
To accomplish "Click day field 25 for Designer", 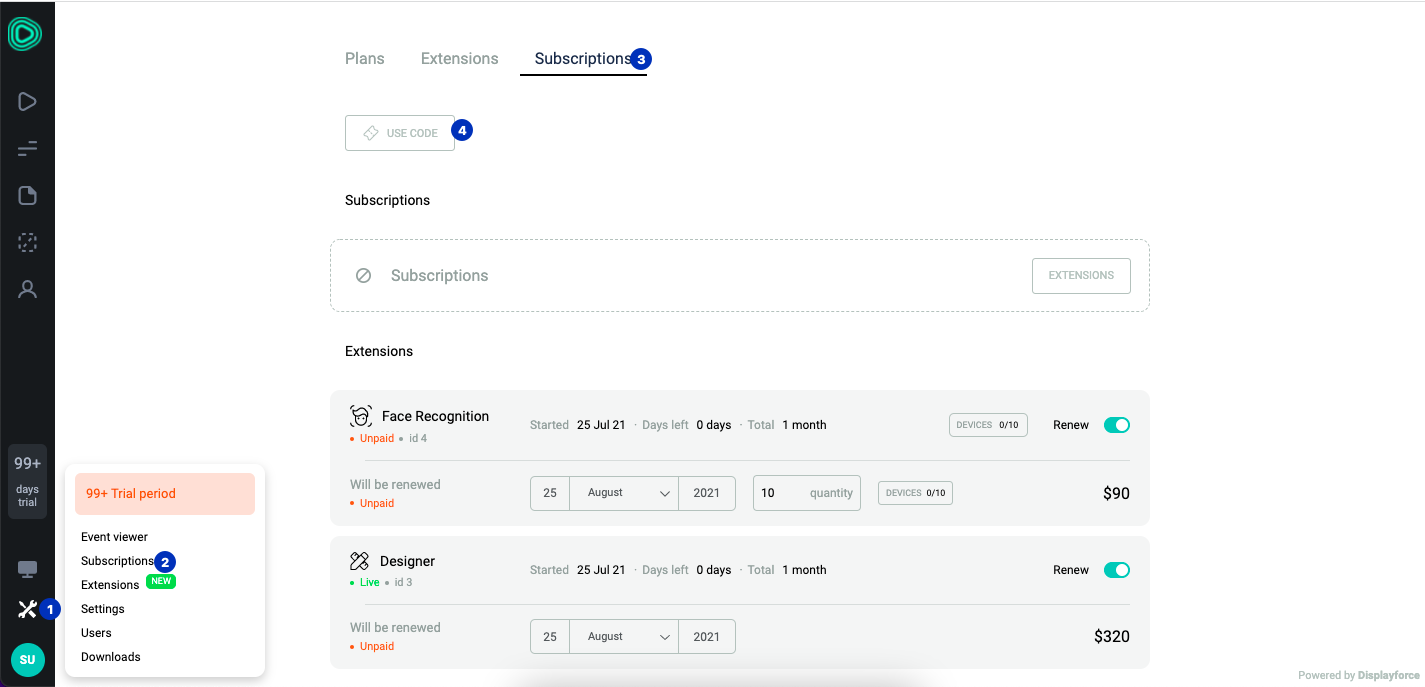I will pyautogui.click(x=550, y=636).
